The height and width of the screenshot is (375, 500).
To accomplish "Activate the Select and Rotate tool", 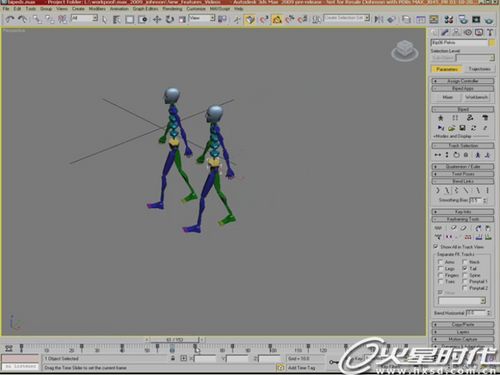I will 170,19.
